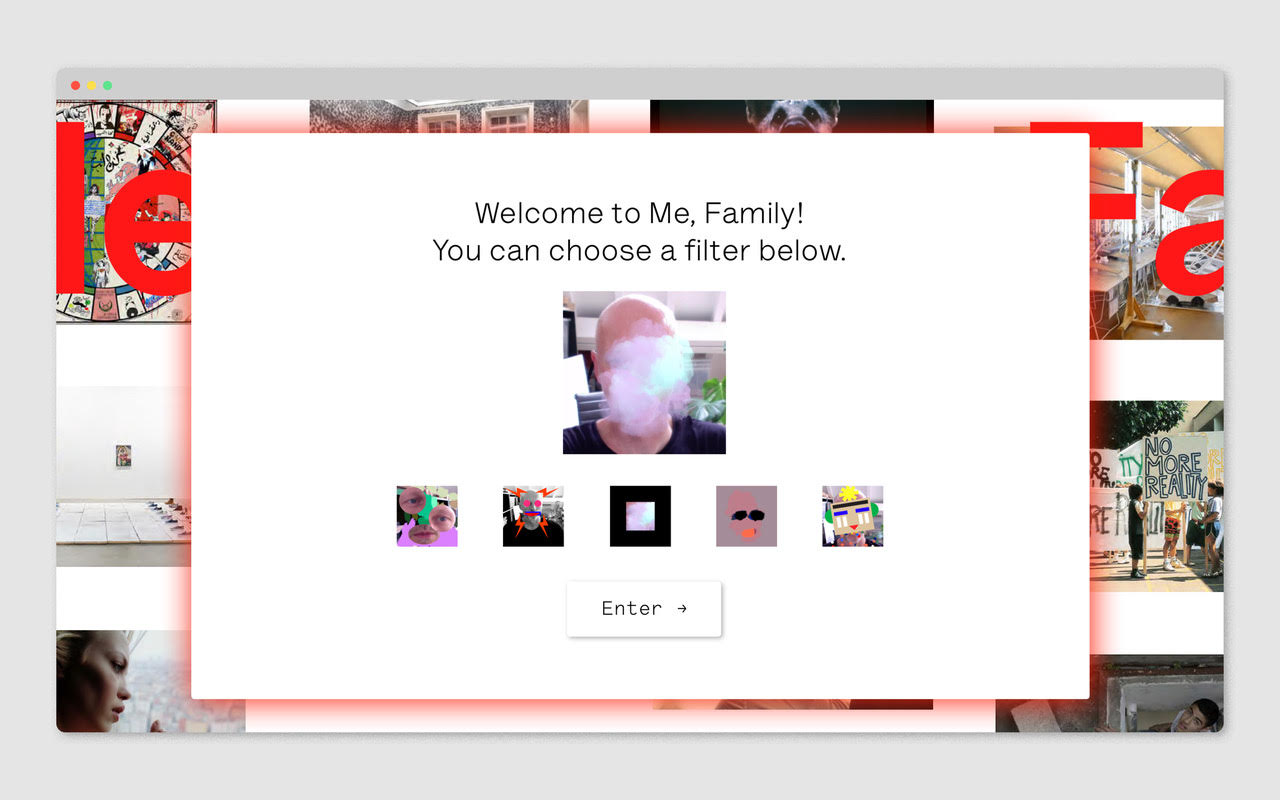Open the office interior with tables image

tap(1157, 233)
